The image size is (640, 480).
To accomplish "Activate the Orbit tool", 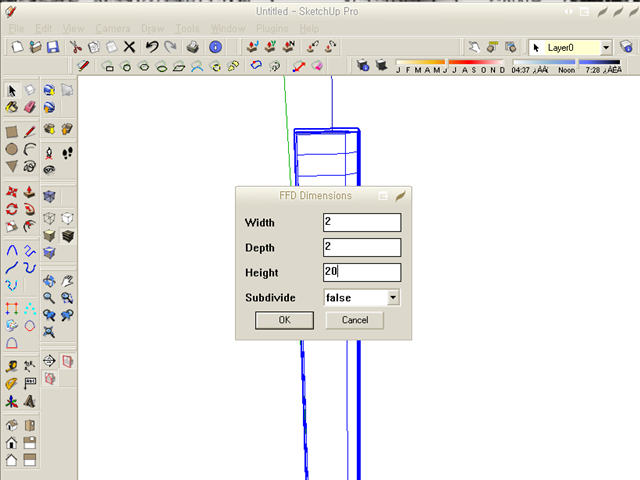I will click(49, 281).
